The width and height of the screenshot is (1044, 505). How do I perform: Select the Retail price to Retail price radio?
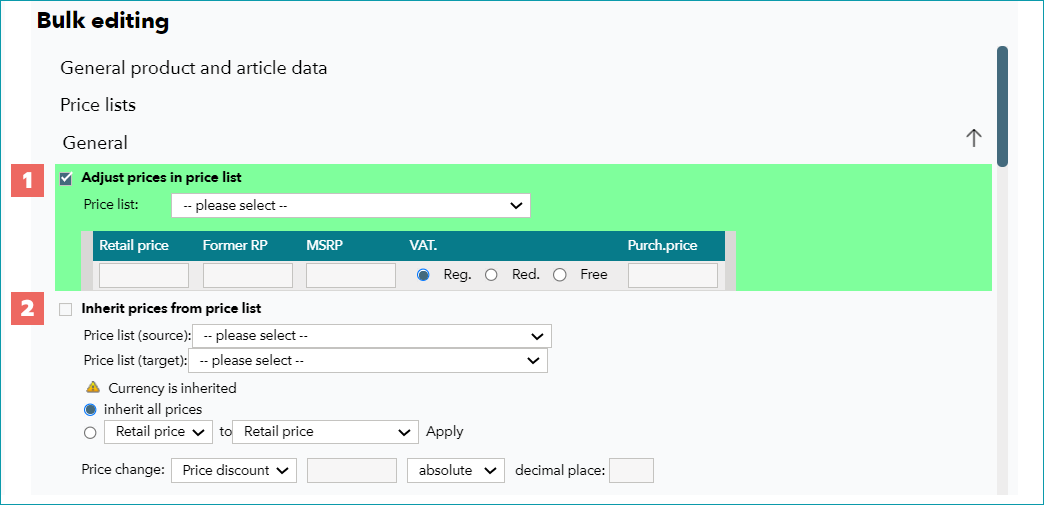click(x=91, y=432)
